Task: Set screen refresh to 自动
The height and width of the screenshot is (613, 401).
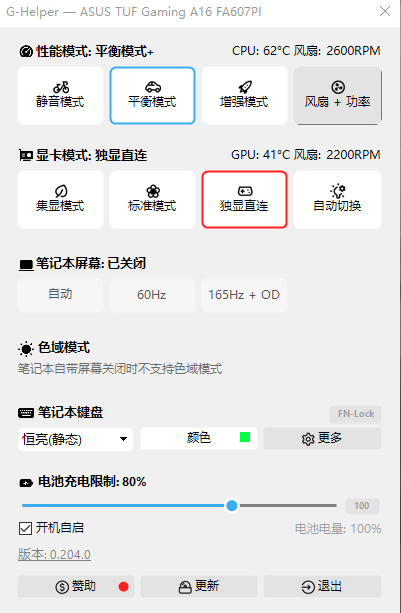Action: click(x=60, y=295)
